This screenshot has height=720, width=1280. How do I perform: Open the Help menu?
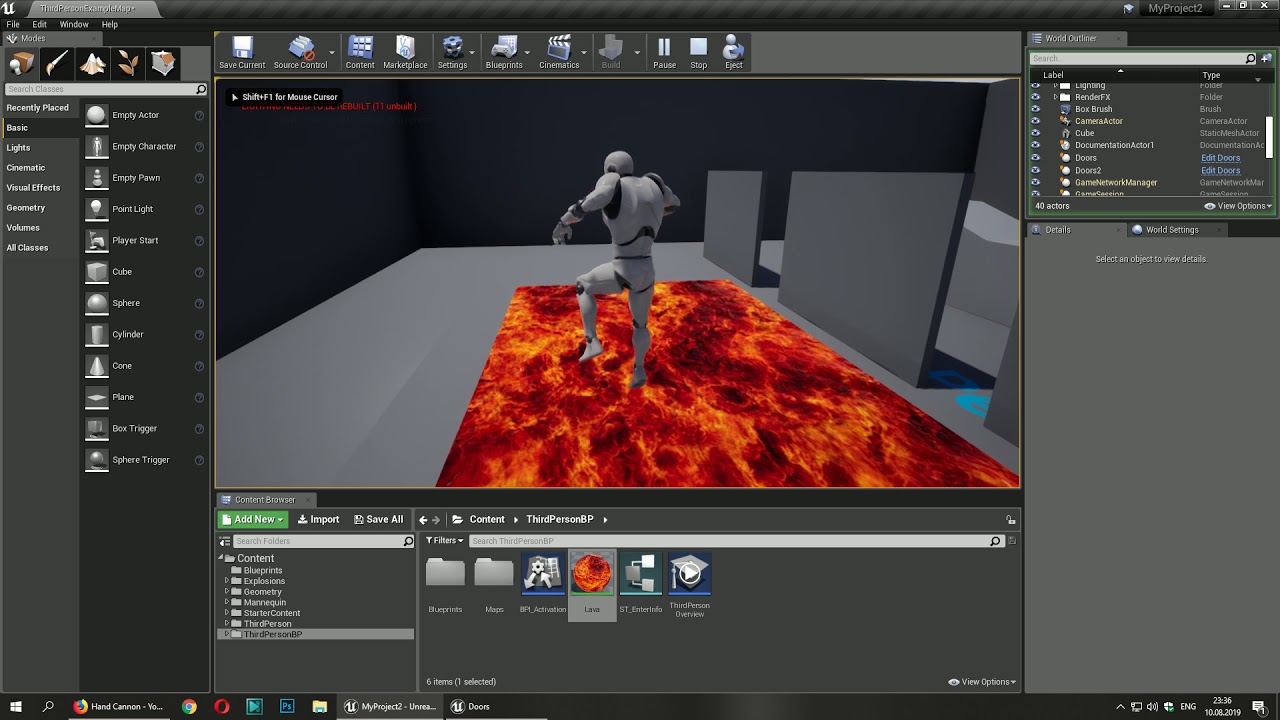pos(110,24)
